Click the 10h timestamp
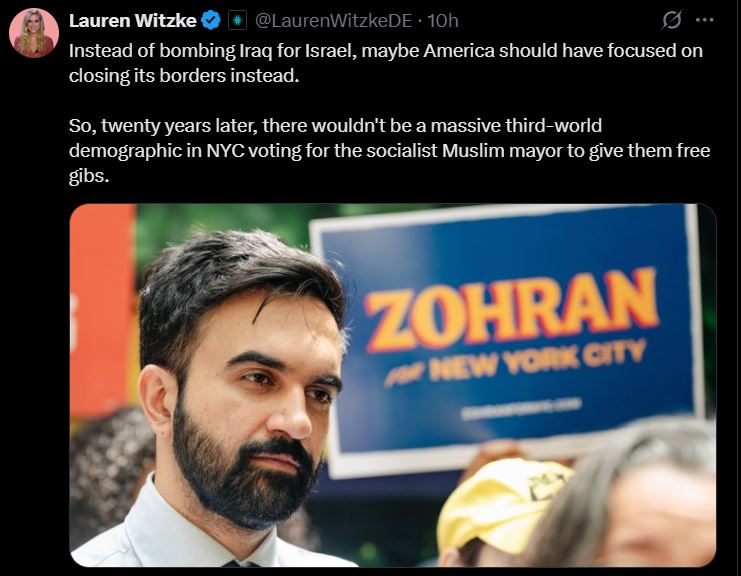The image size is (741, 576). (443, 20)
